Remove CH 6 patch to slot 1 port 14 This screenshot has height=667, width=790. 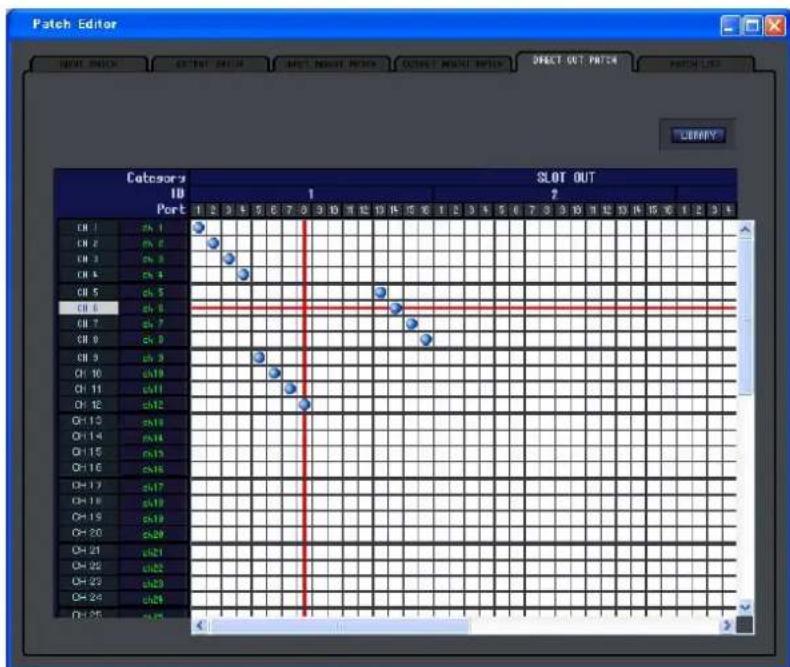pos(396,308)
